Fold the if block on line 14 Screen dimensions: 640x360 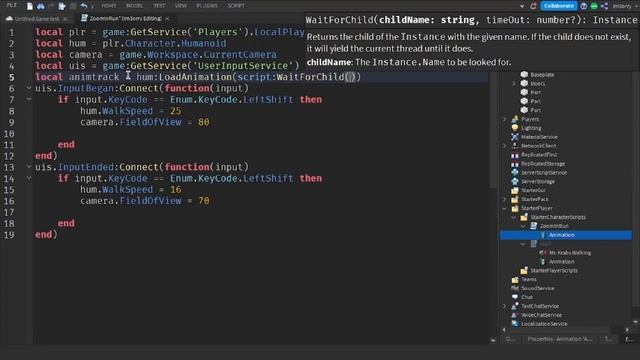point(29,178)
